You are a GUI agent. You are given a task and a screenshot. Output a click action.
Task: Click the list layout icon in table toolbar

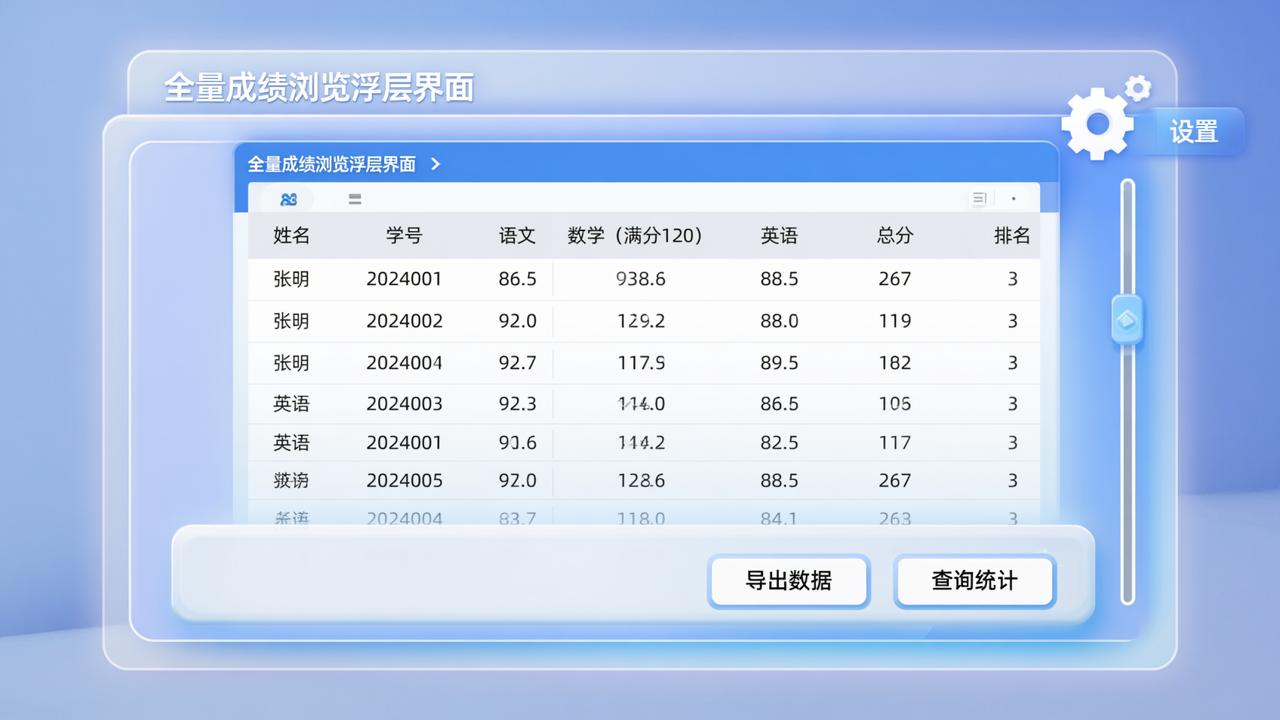(x=979, y=199)
